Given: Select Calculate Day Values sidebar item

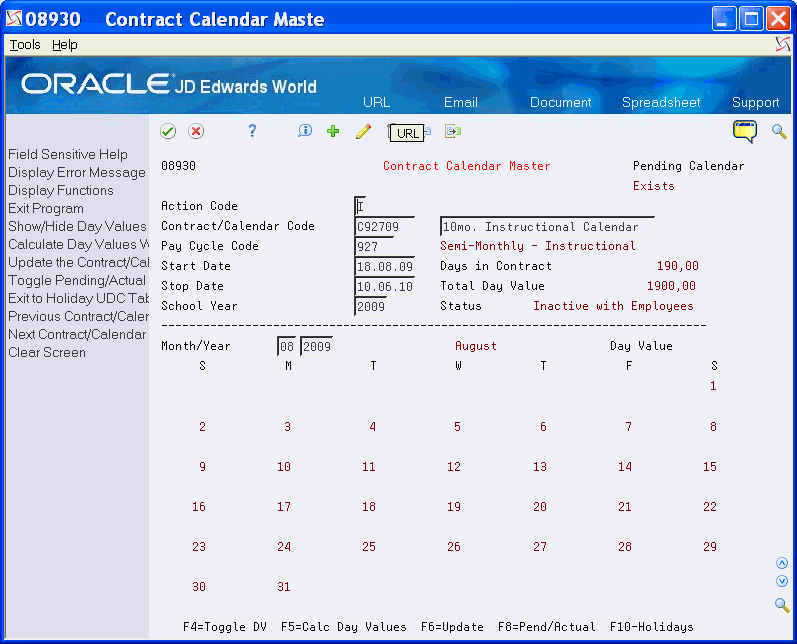Looking at the screenshot, I should pos(78,244).
